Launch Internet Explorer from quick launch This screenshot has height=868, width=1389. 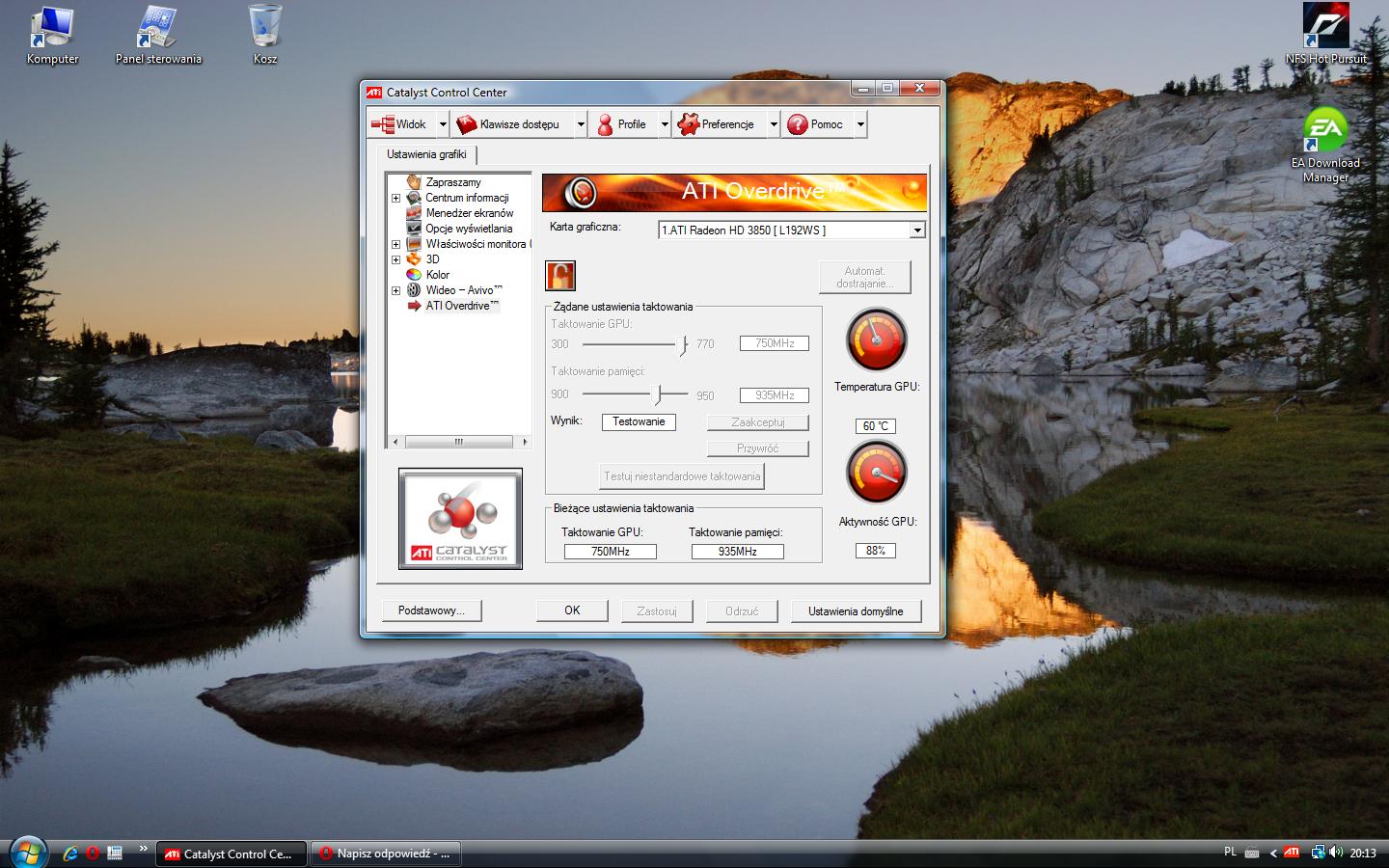tap(70, 854)
